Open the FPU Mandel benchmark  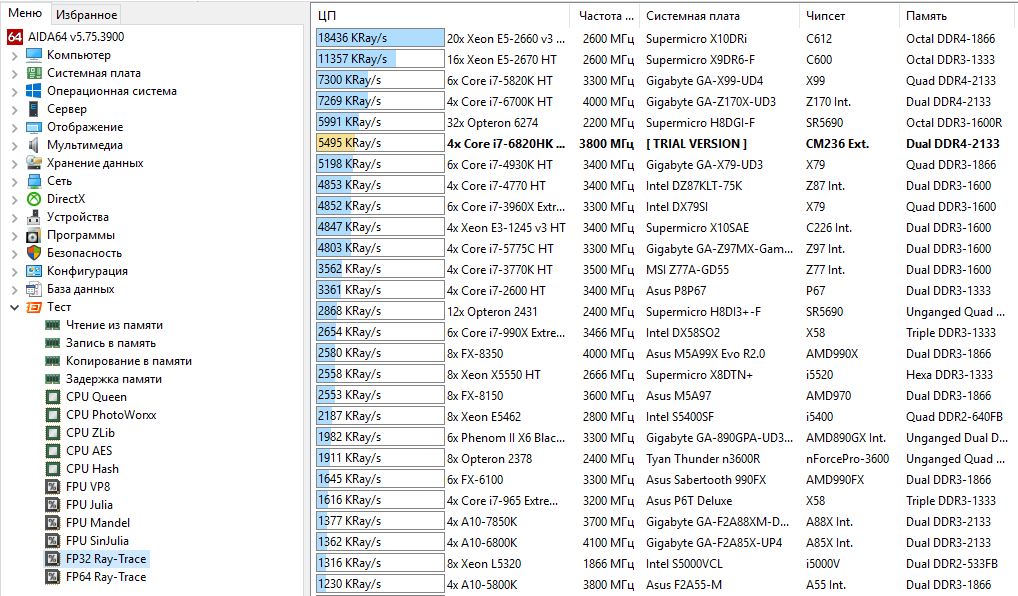[98, 523]
